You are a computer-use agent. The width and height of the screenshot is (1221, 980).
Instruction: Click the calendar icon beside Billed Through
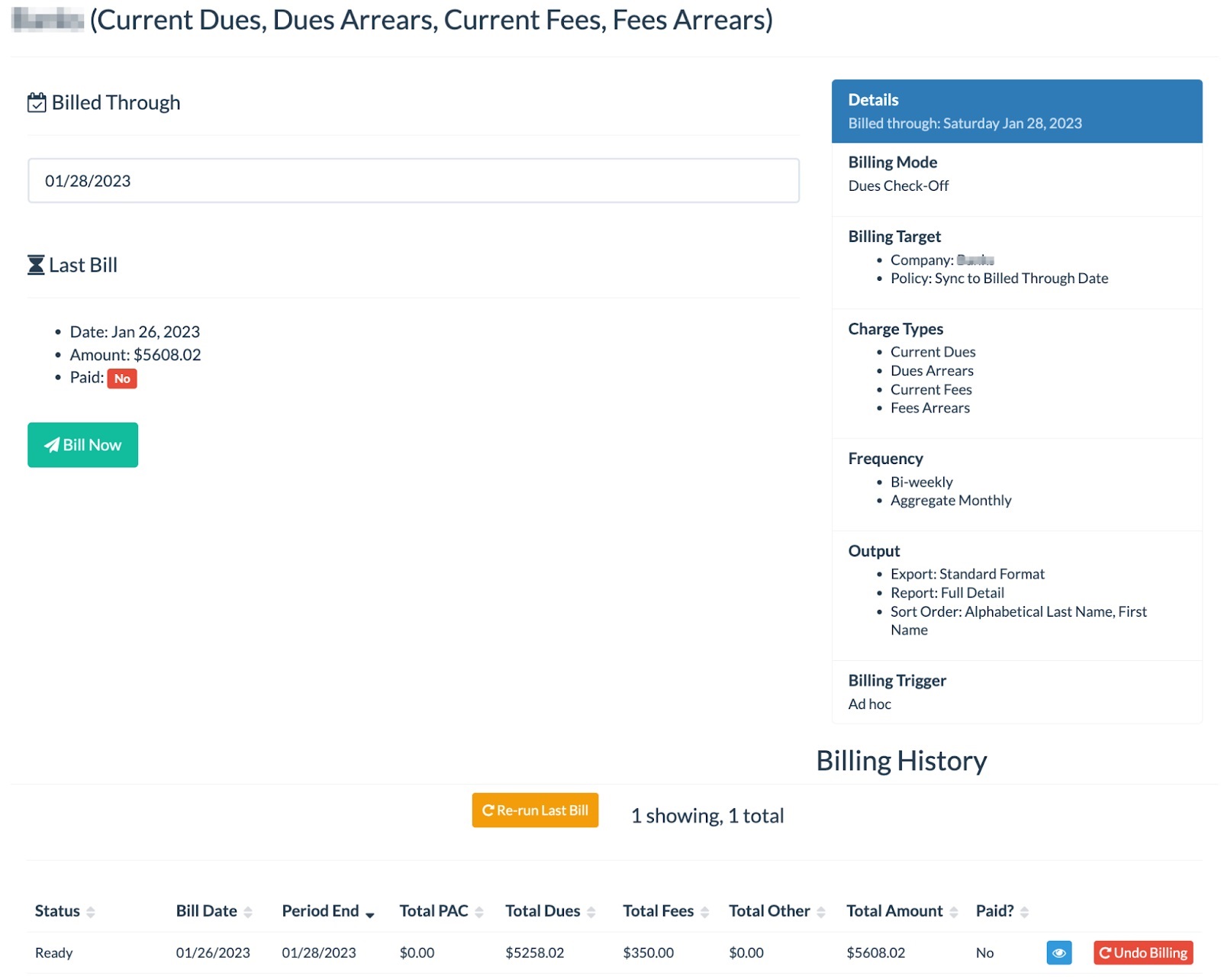click(36, 102)
